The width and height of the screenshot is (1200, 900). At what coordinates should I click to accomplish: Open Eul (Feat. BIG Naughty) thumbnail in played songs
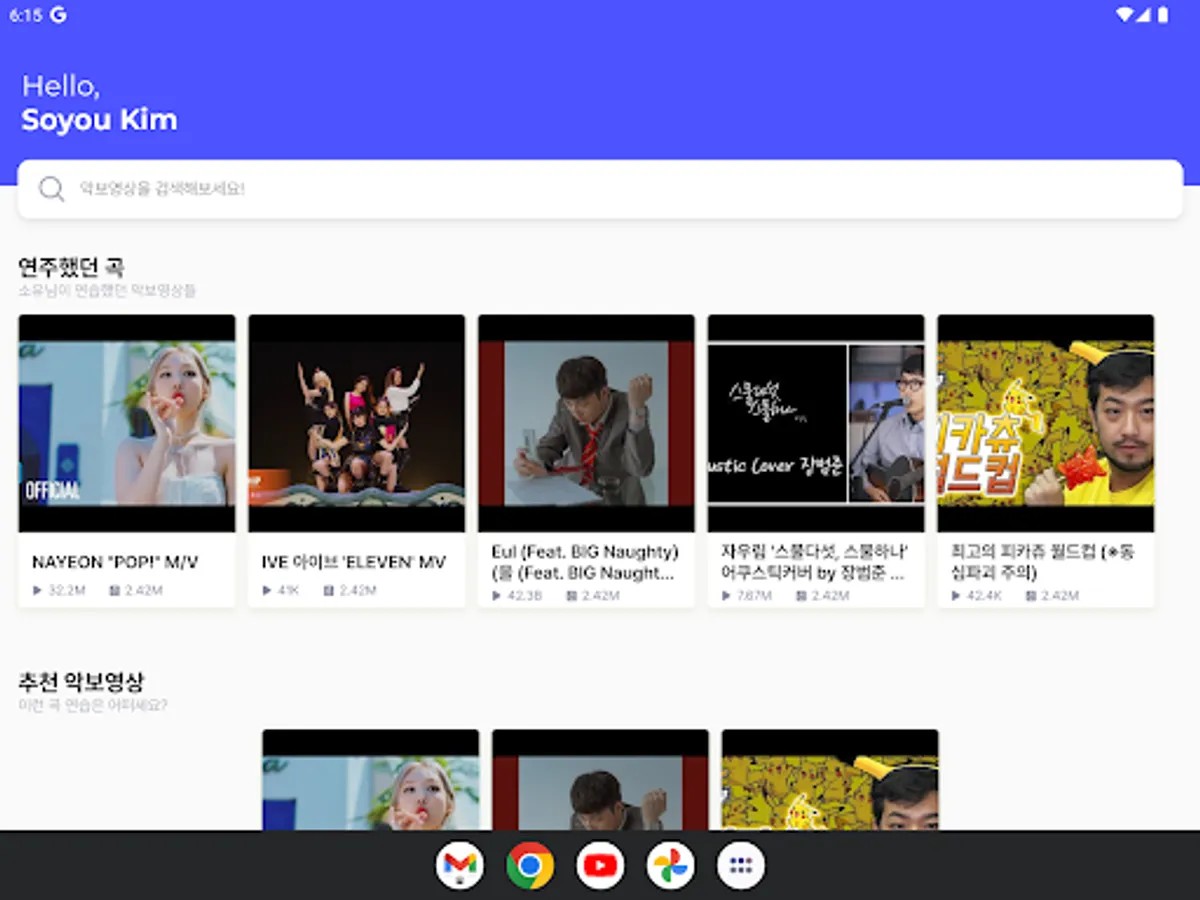click(586, 423)
